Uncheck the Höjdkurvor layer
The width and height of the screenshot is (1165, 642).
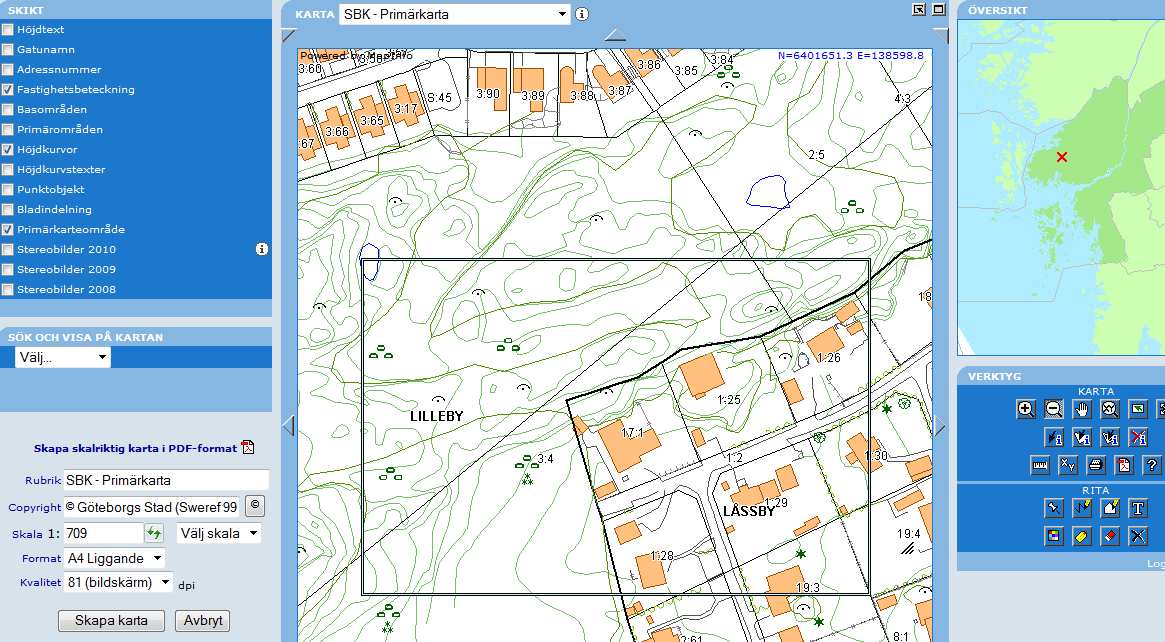tap(7, 150)
